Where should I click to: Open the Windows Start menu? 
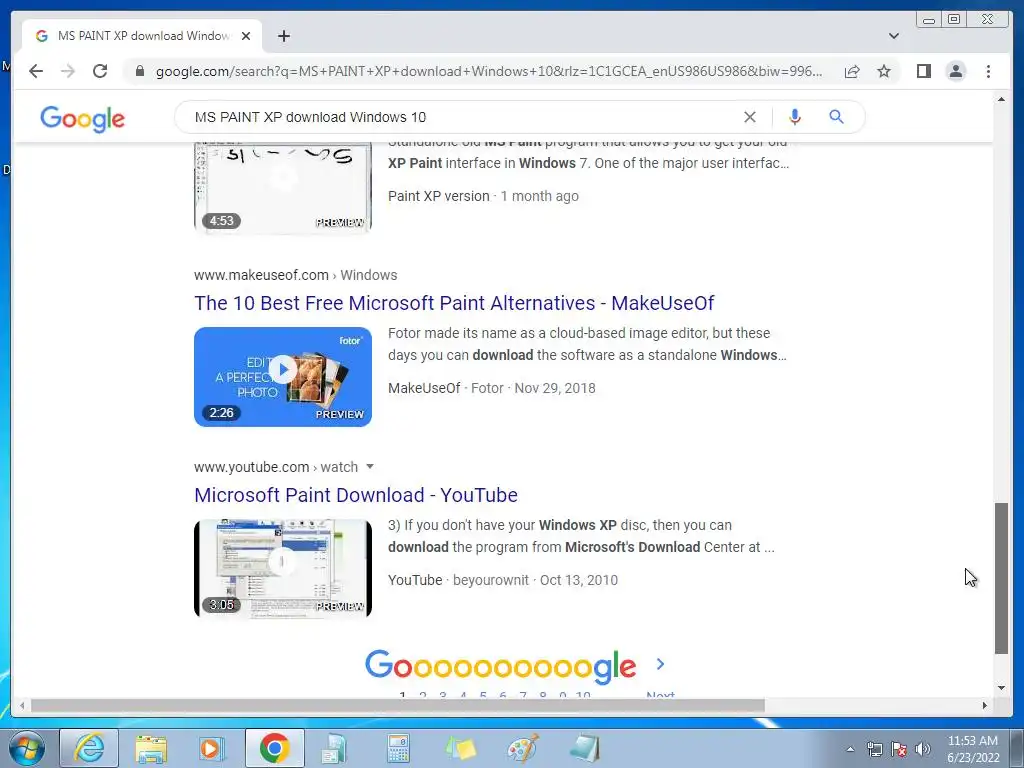[27, 748]
